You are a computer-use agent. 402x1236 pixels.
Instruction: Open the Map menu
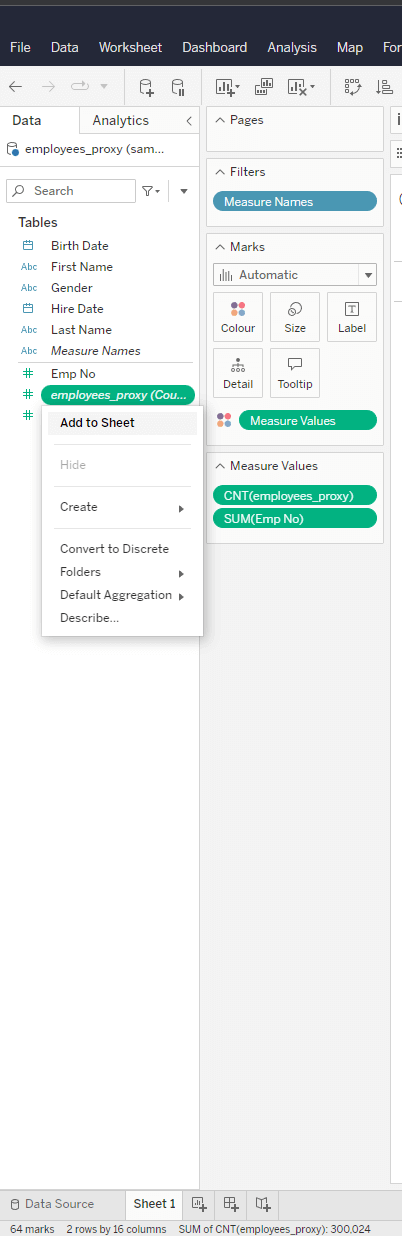point(350,47)
